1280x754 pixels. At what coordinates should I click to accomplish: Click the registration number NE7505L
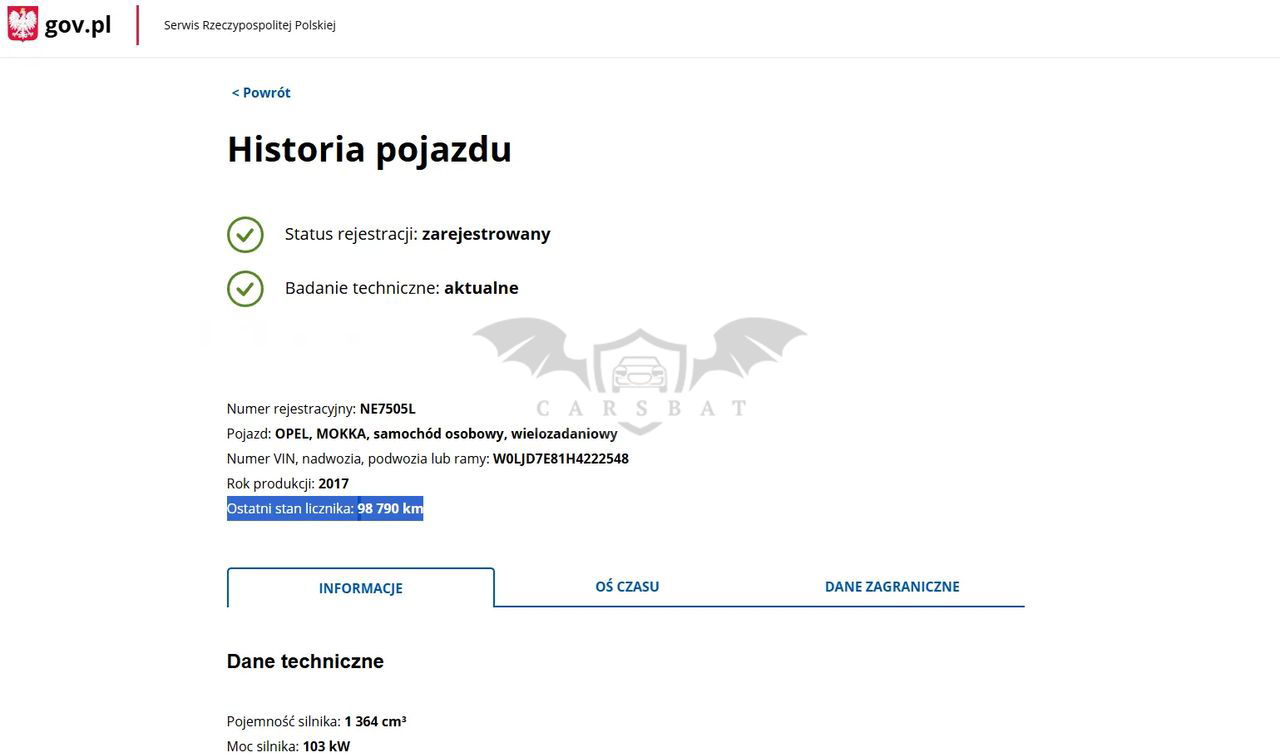click(387, 409)
